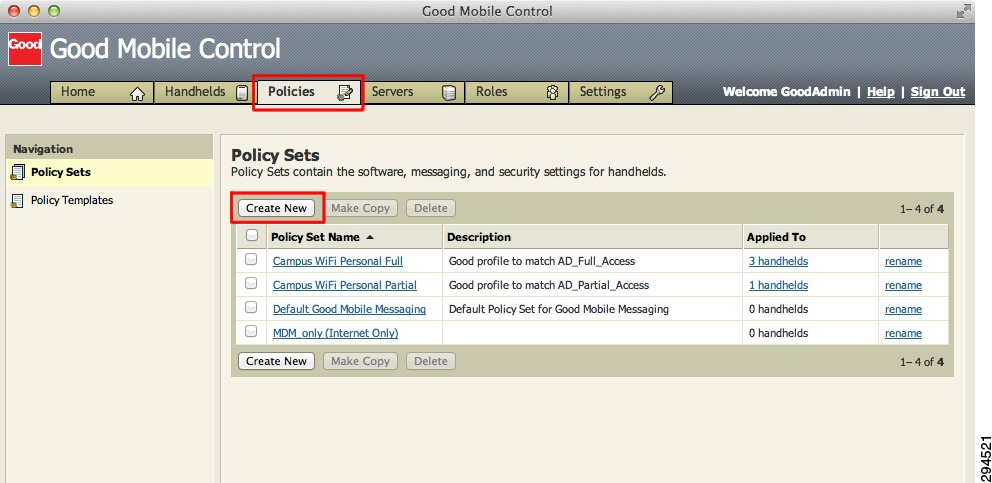
Task: Sort by the Policy Set Name column arrow
Action: [x=370, y=237]
